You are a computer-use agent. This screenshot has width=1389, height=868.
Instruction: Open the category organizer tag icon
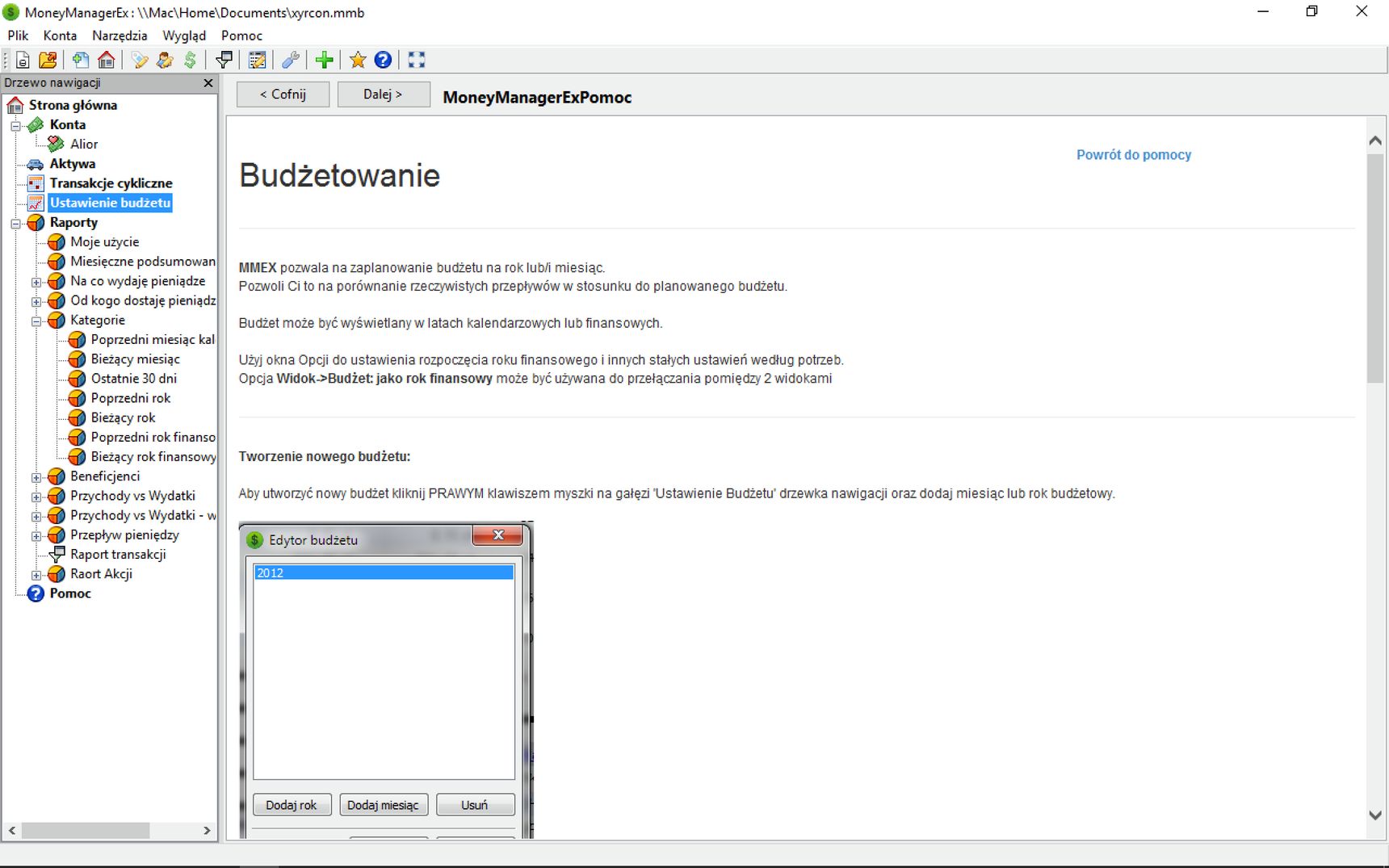(140, 60)
